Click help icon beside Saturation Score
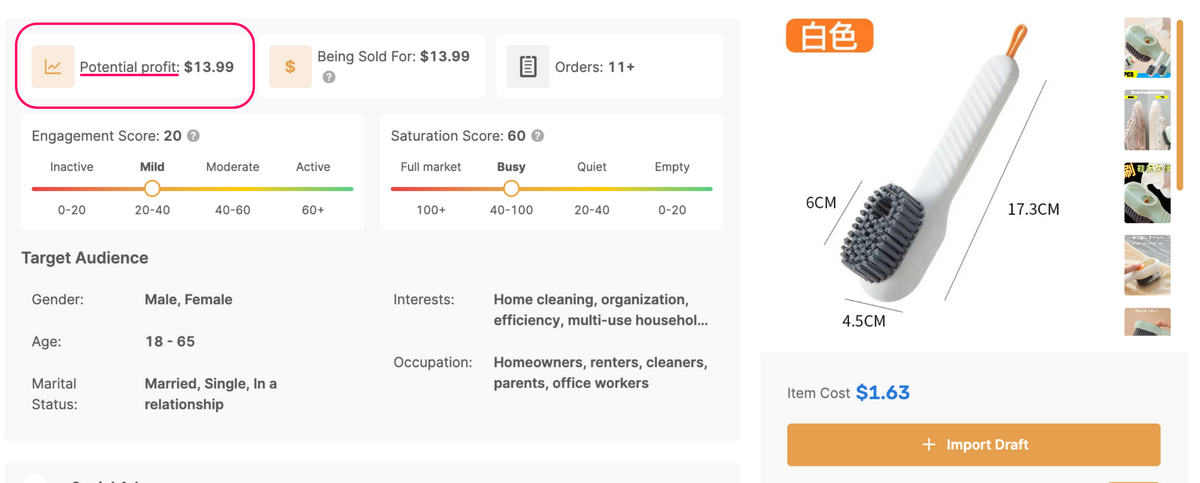The image size is (1200, 483). [x=537, y=136]
